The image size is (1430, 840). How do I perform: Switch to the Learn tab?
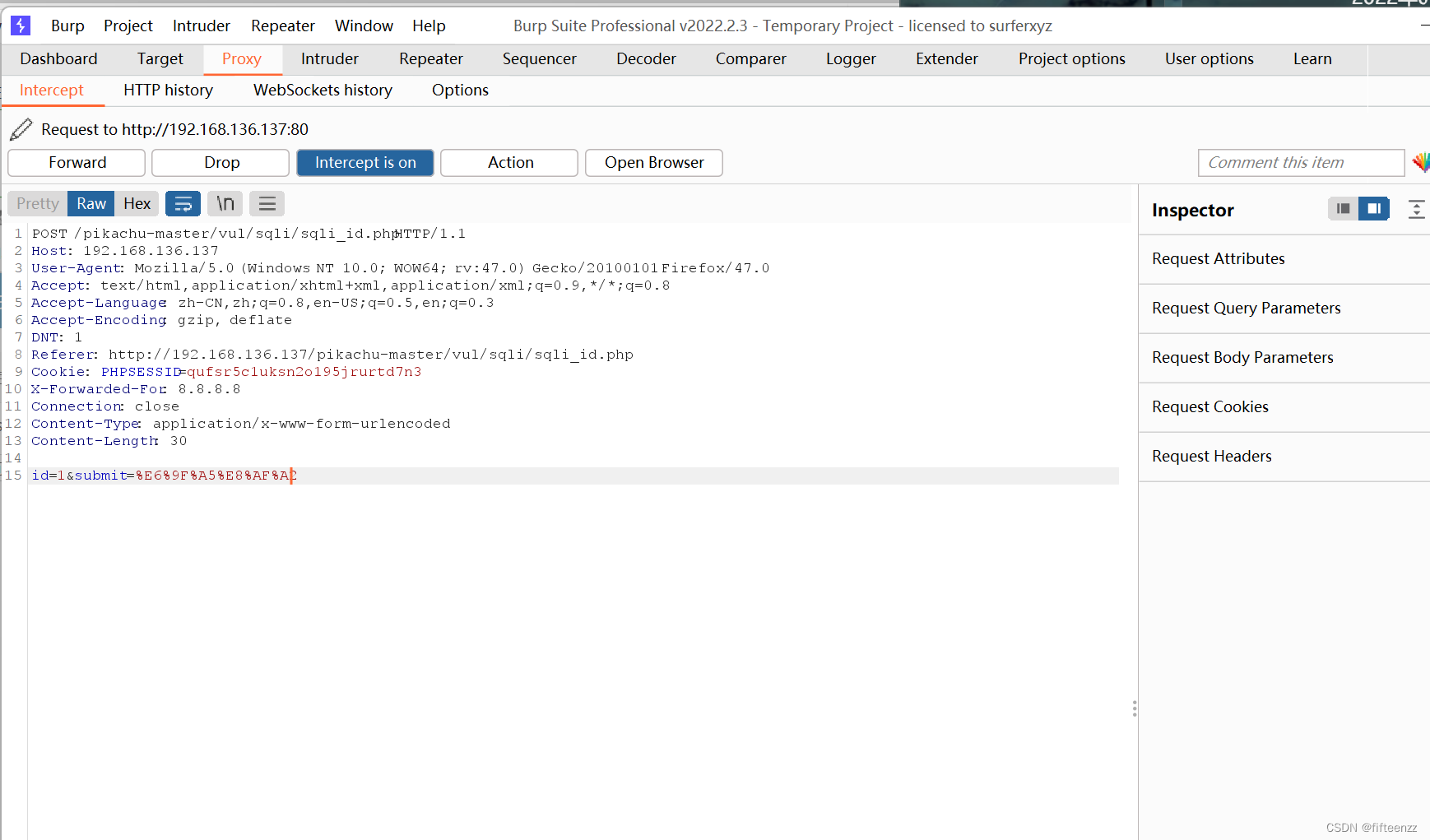(1312, 59)
